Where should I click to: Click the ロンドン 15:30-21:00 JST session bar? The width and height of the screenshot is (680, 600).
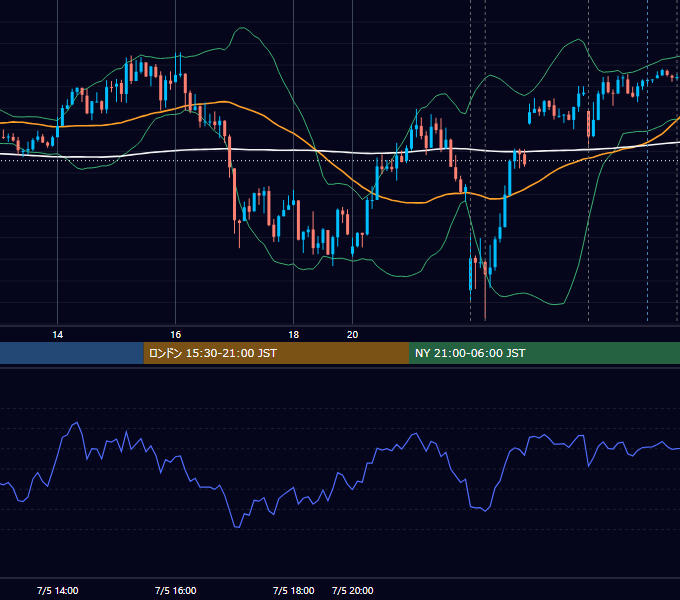coord(276,353)
